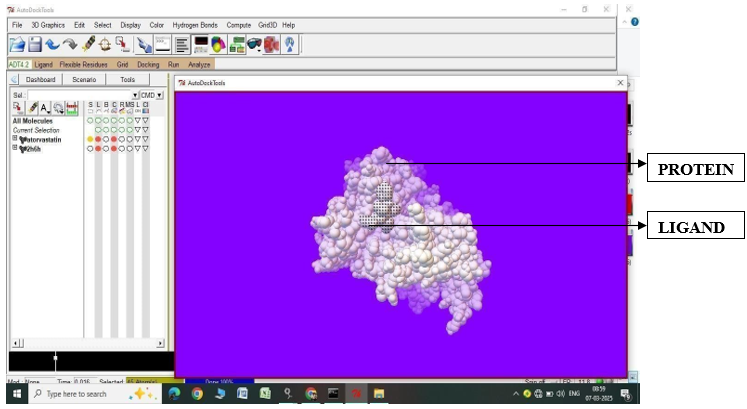Expand the atorvastatin molecule tree node

click(15, 139)
